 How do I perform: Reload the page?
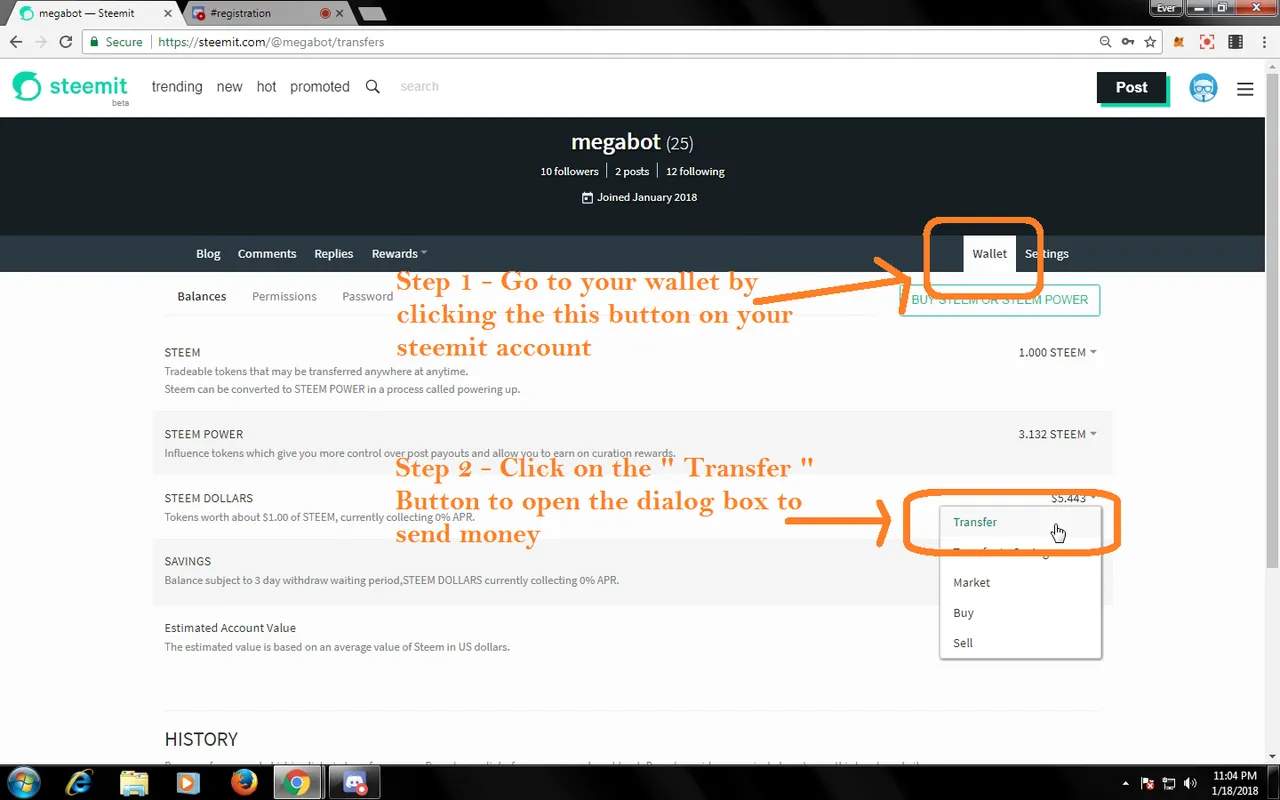pyautogui.click(x=66, y=42)
